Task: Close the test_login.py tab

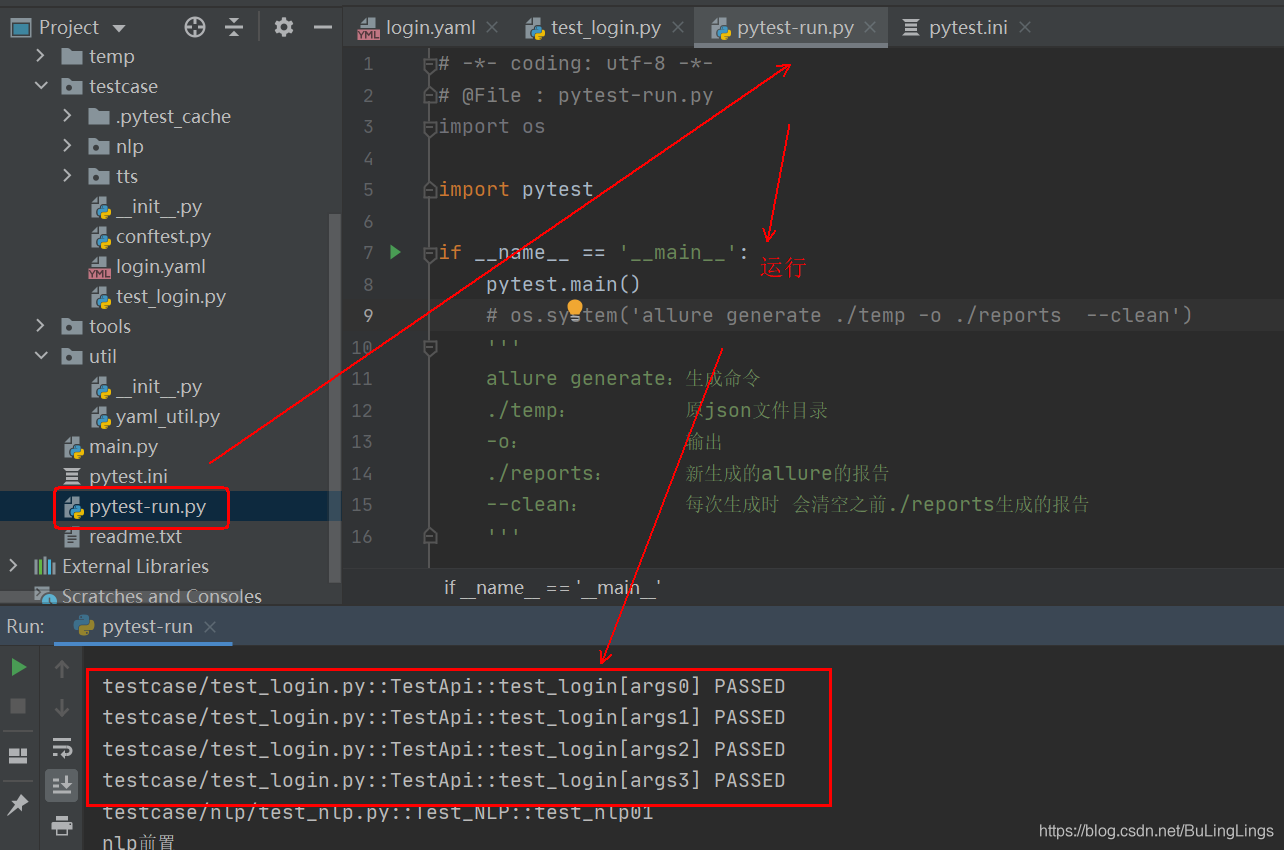Action: click(x=677, y=27)
